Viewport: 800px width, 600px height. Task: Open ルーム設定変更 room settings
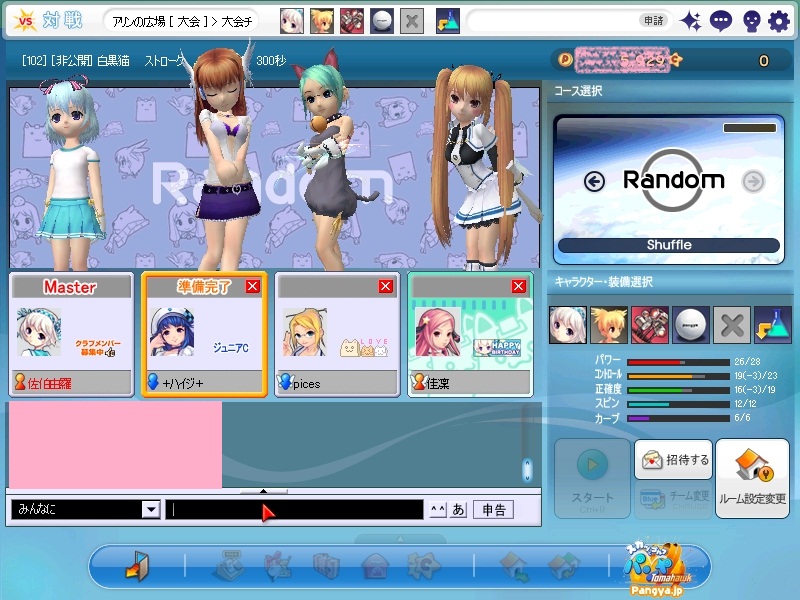753,479
